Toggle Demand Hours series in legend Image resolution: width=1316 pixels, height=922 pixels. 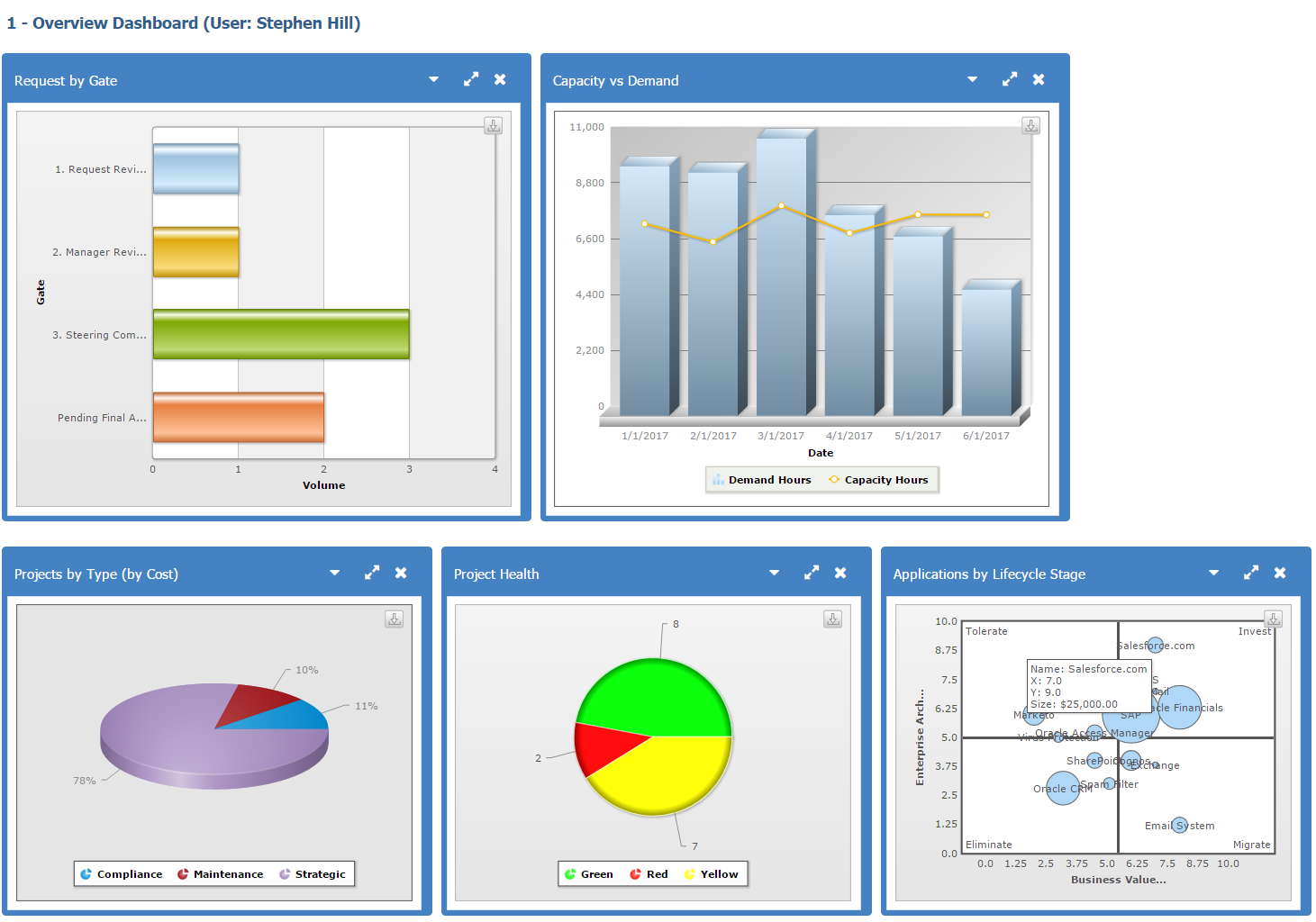(761, 480)
